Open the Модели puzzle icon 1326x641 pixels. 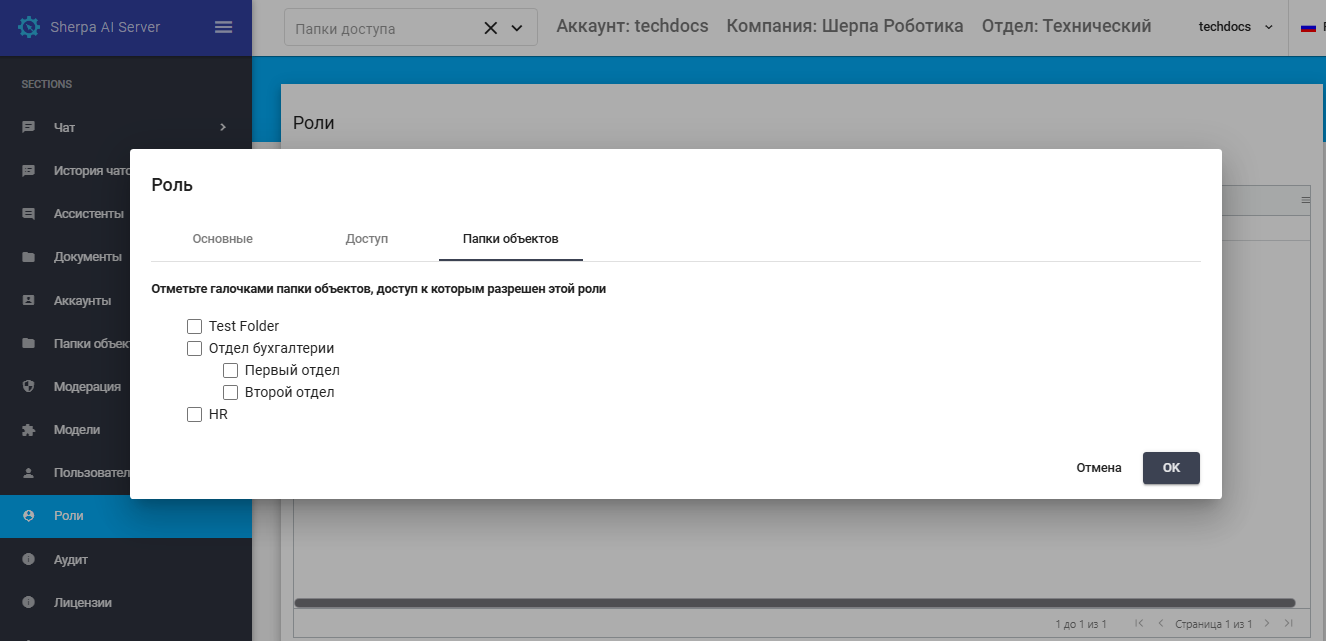pyautogui.click(x=29, y=429)
